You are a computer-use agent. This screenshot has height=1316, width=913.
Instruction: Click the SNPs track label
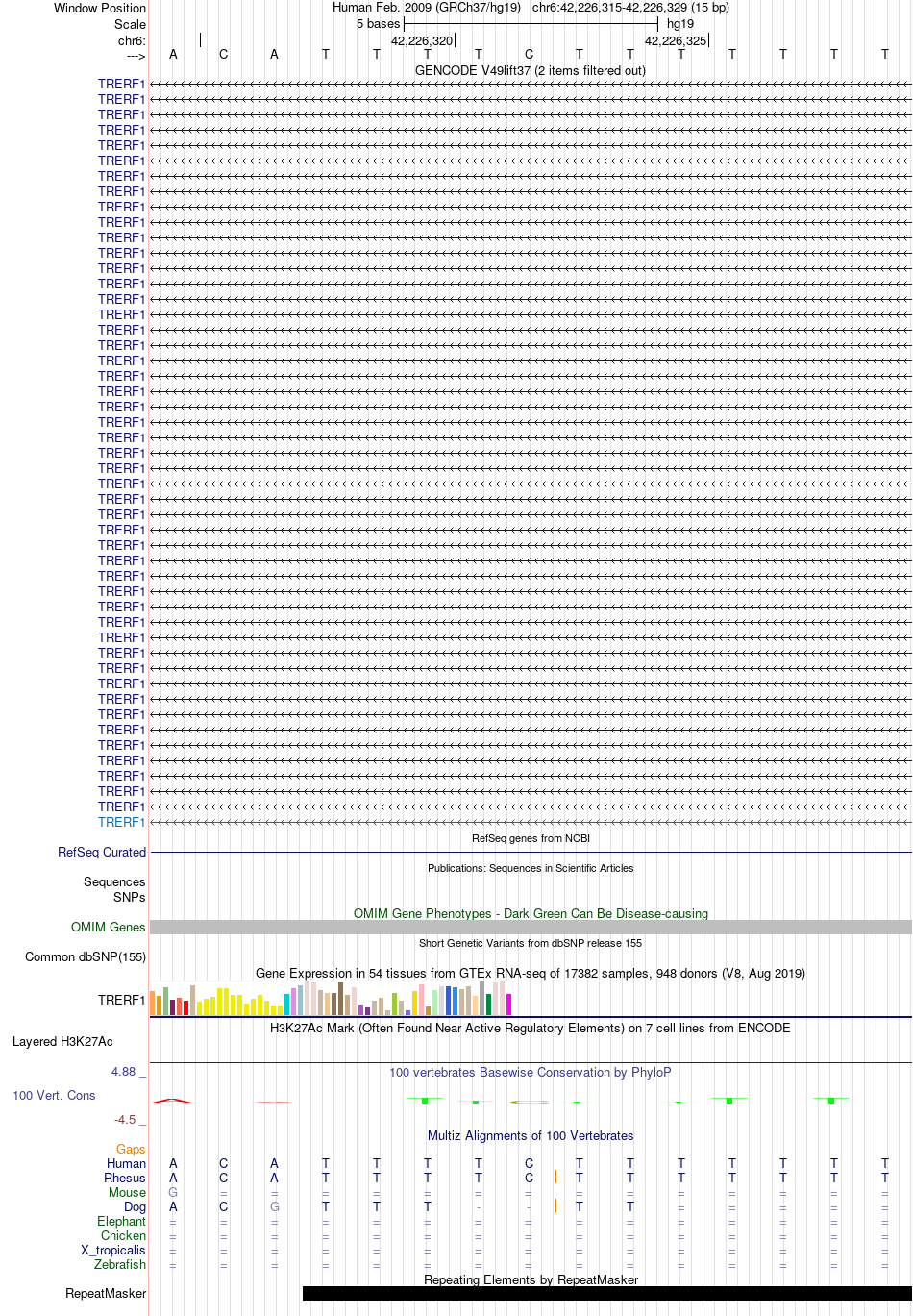tap(130, 897)
